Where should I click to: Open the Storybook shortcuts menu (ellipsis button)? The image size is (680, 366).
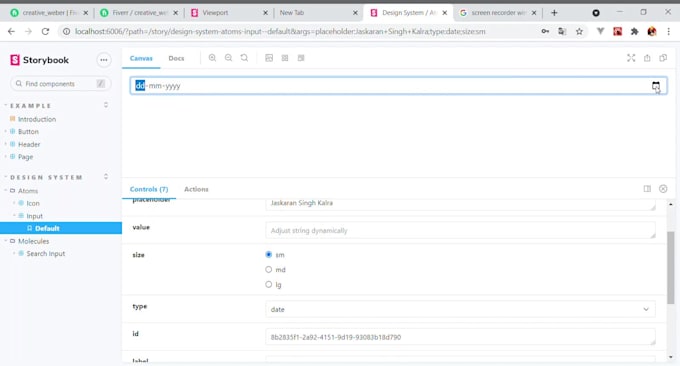(x=104, y=60)
